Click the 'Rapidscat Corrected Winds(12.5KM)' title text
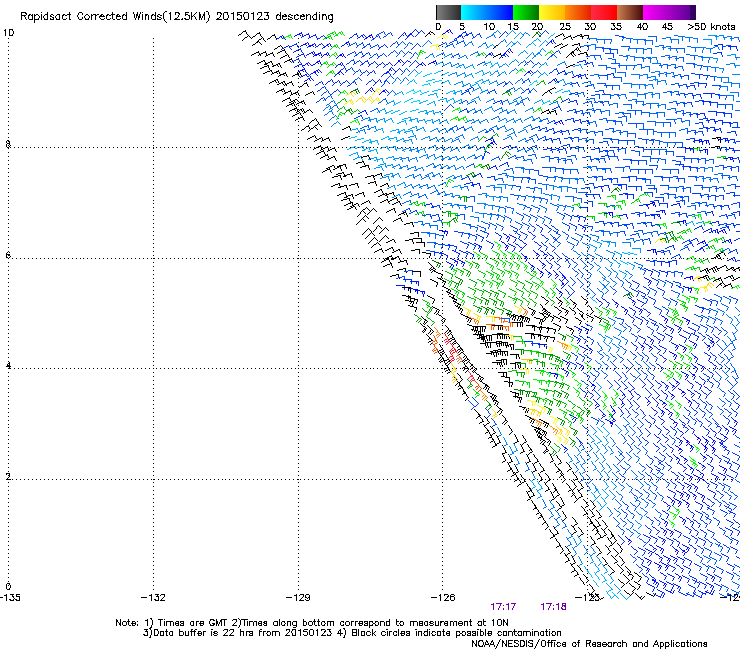The image size is (740, 650). click(x=115, y=17)
